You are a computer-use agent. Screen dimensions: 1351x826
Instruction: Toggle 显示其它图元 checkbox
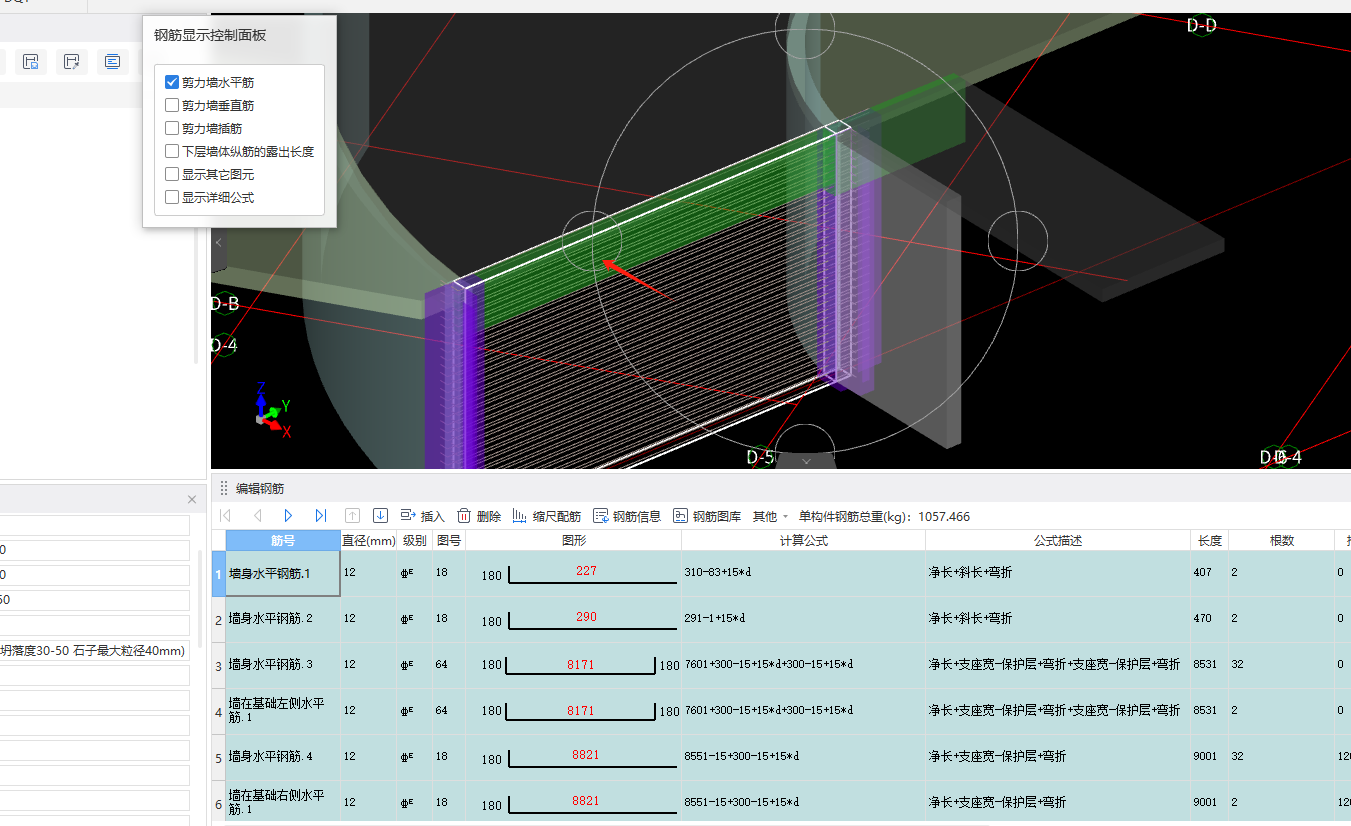[172, 174]
